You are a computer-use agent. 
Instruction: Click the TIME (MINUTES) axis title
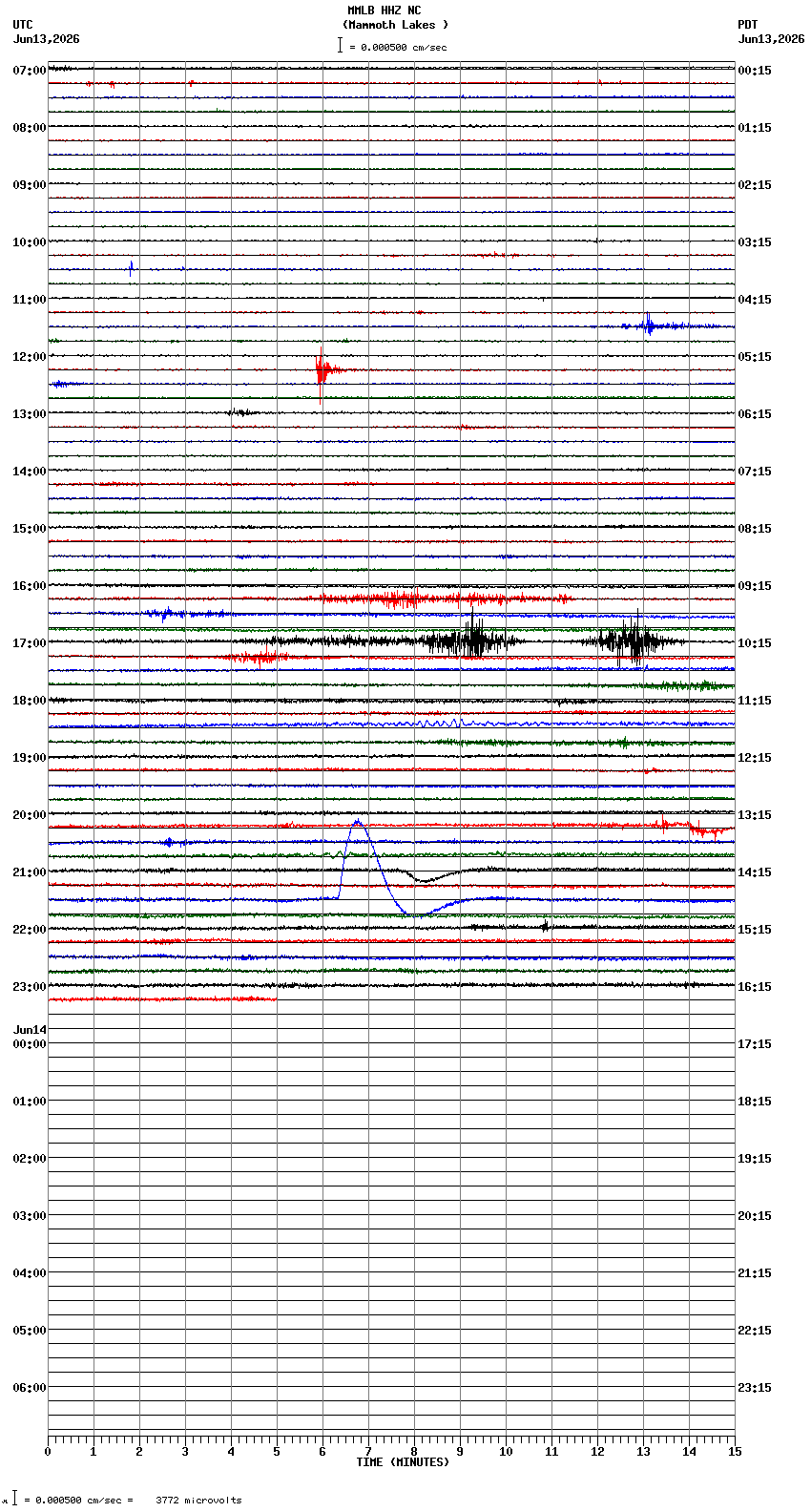[x=403, y=1462]
